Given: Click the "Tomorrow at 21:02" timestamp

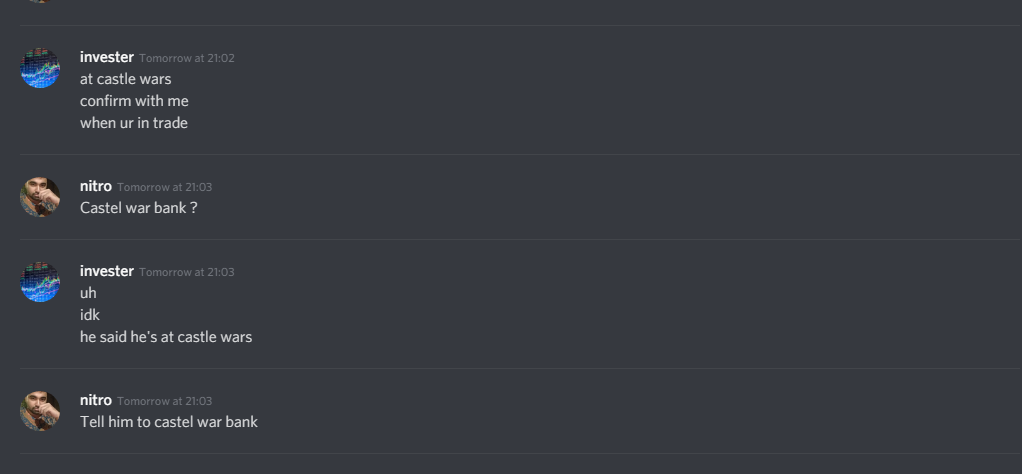Looking at the screenshot, I should pos(187,58).
